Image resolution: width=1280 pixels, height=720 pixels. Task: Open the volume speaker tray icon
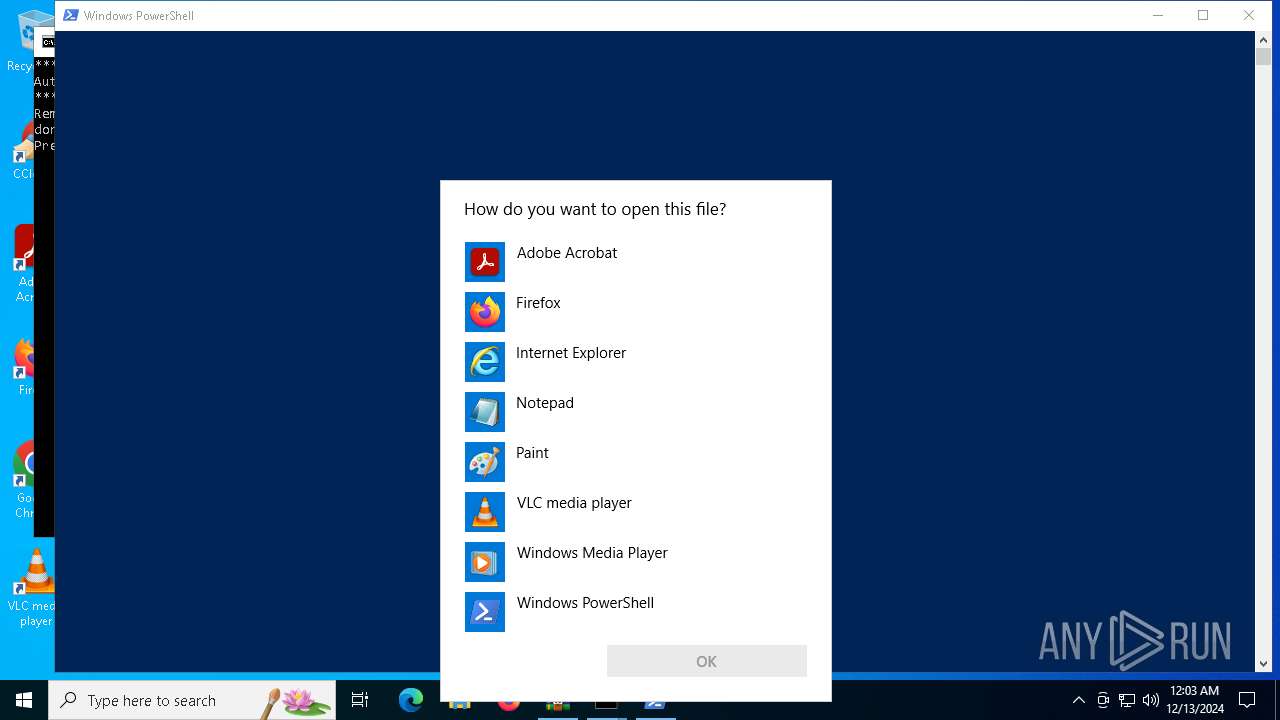1150,700
